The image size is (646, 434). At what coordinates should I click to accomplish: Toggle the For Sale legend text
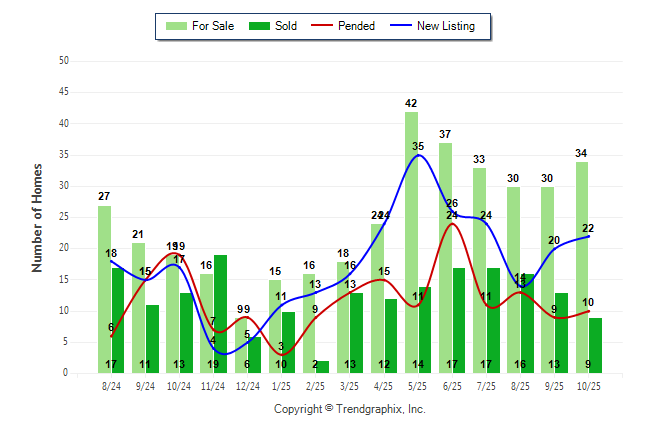(x=211, y=26)
